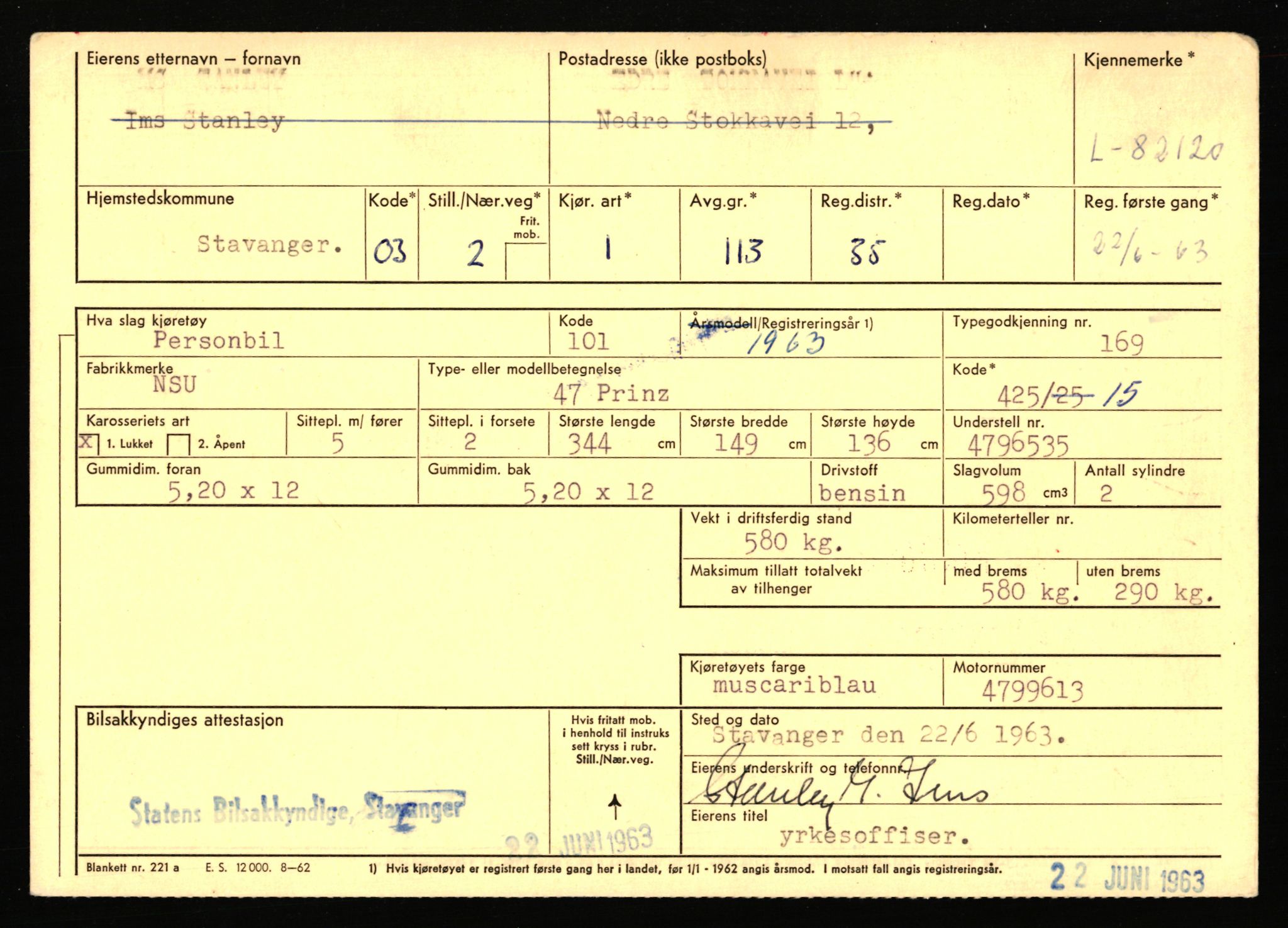Click the 'Postadresse (ikke postboks)' heading
Screen dimensions: 1288x928
[663, 60]
